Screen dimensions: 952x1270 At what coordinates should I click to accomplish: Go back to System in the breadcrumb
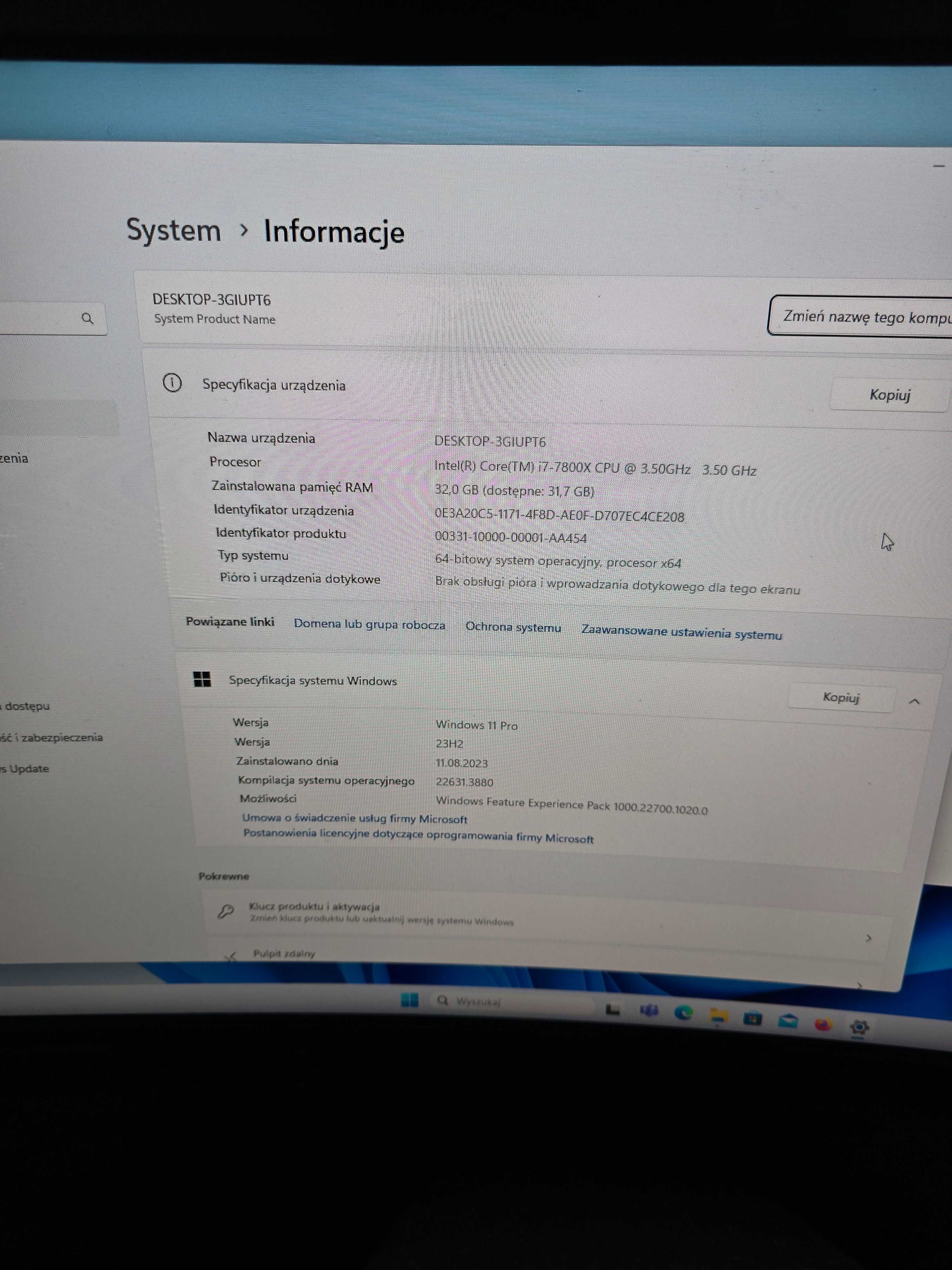pyautogui.click(x=173, y=230)
